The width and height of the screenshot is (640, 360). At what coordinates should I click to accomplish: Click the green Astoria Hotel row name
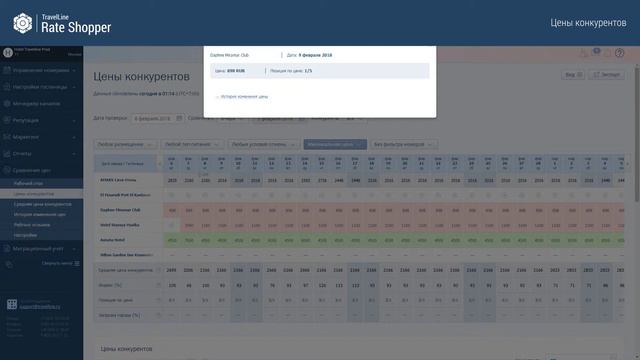112,240
